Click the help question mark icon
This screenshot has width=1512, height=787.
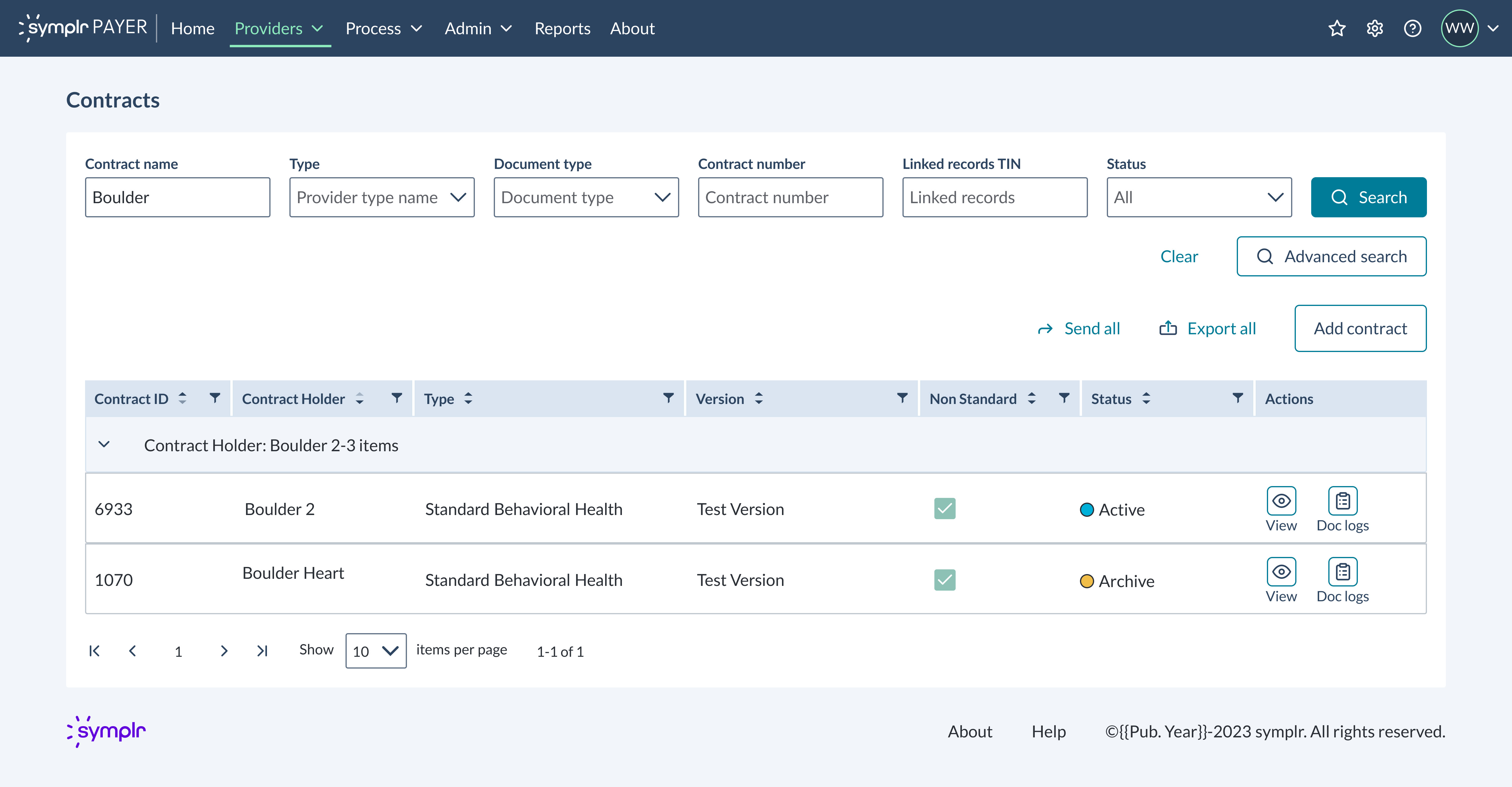click(1412, 28)
